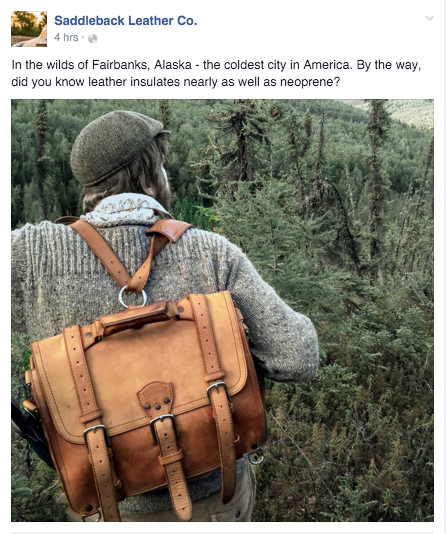Open the photo of the leather backpack
The width and height of the screenshot is (446, 534).
pos(222,310)
